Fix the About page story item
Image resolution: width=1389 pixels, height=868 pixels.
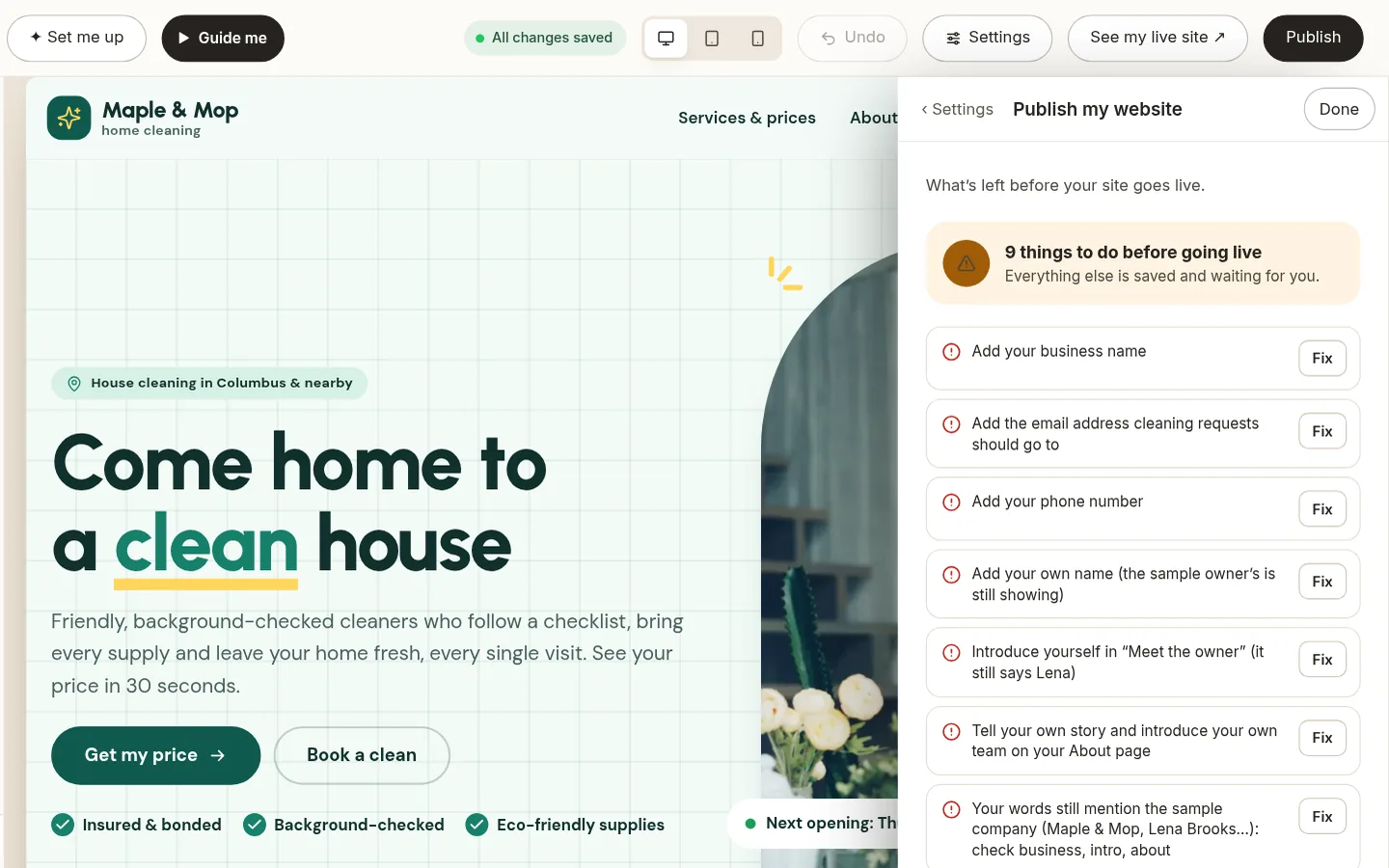(1322, 738)
